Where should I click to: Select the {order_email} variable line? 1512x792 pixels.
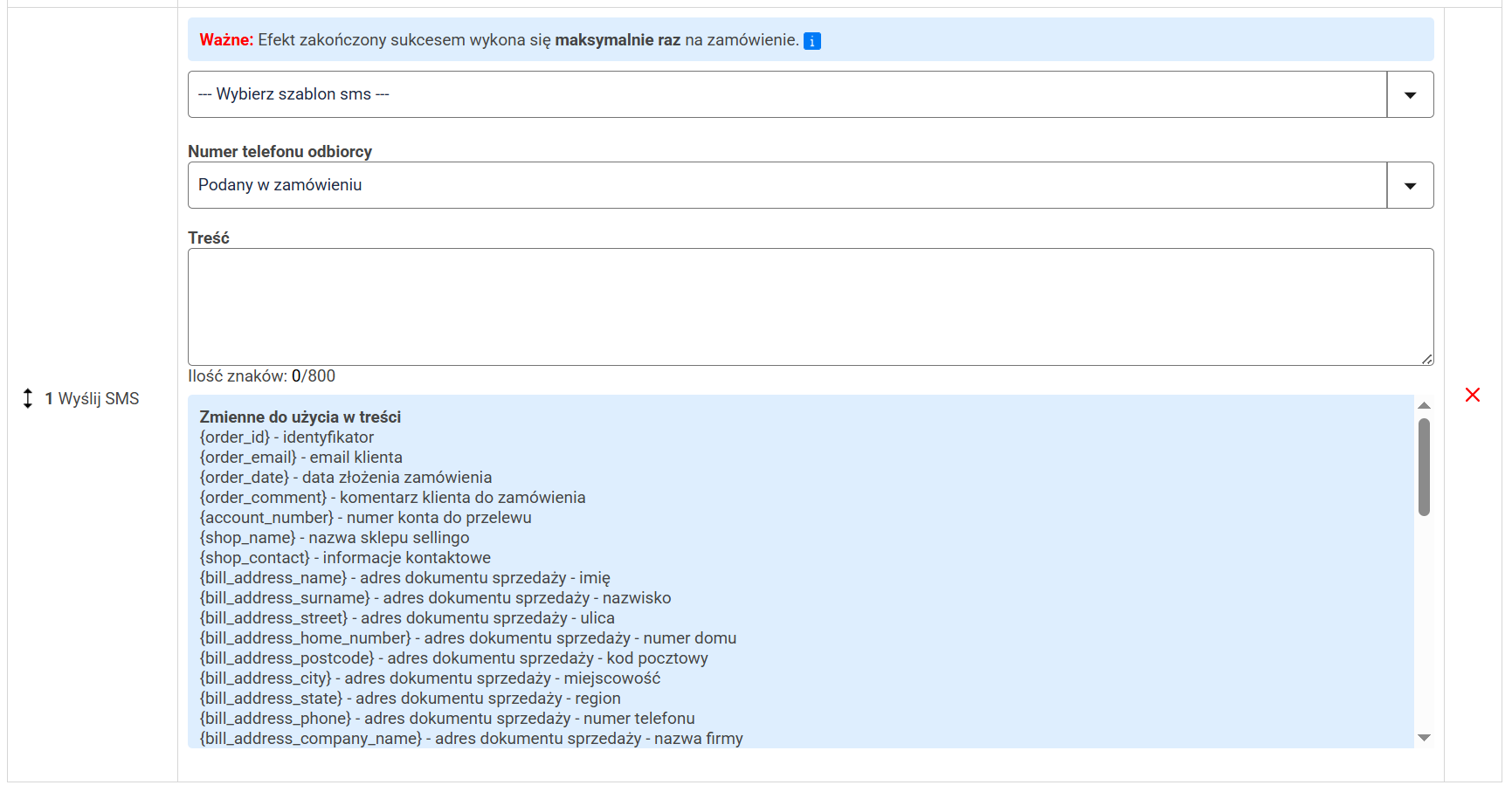tap(300, 458)
